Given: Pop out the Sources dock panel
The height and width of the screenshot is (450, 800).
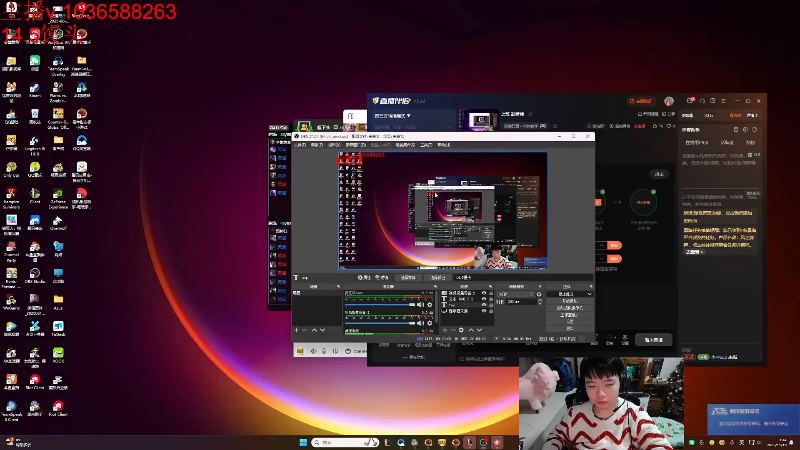Looking at the screenshot, I should [x=490, y=286].
